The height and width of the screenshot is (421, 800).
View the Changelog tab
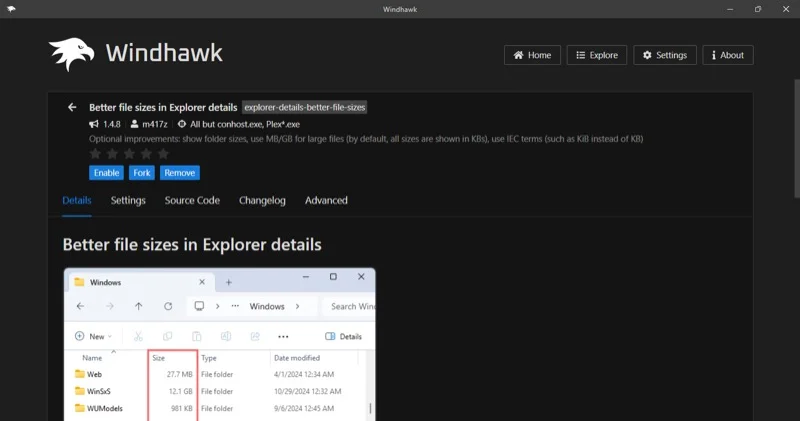click(x=262, y=200)
